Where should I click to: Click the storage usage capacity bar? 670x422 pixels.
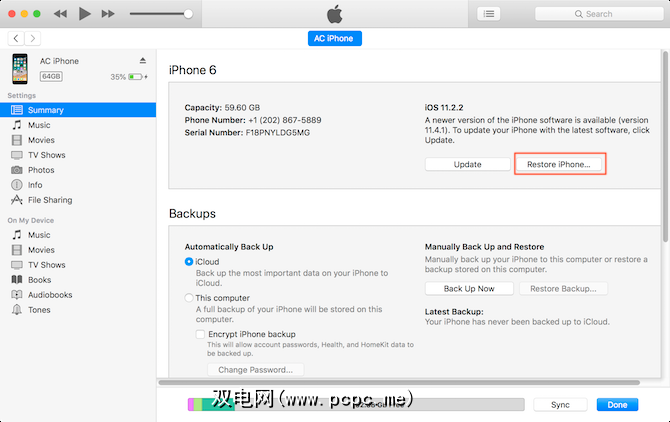click(356, 404)
